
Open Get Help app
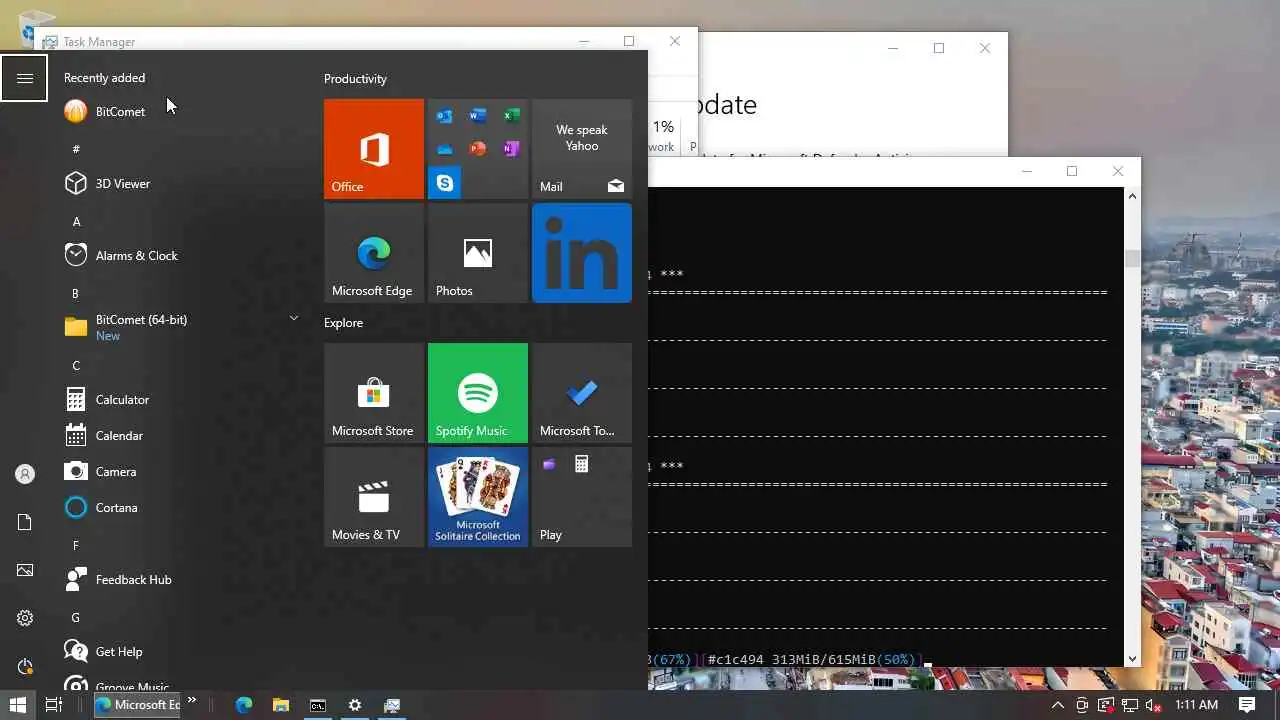(x=180, y=652)
